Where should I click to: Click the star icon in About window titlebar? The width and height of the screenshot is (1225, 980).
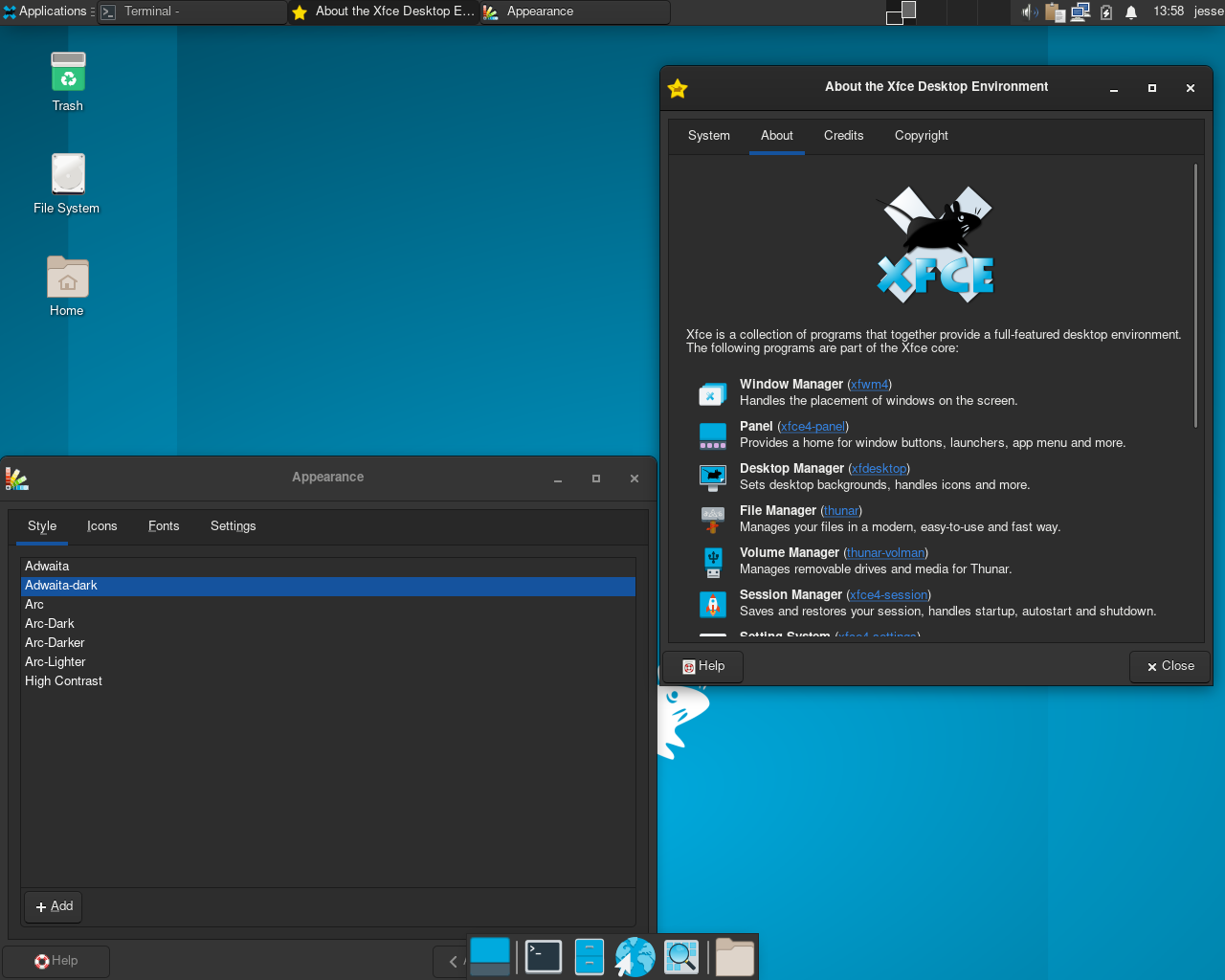click(678, 88)
